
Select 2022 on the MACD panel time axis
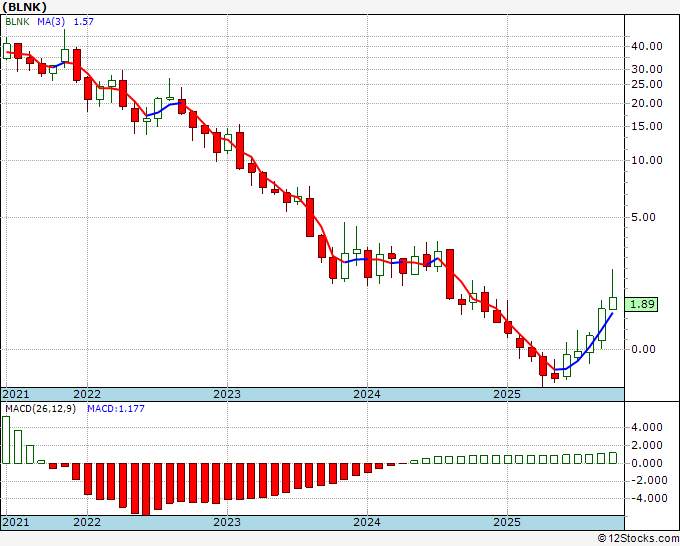click(x=87, y=522)
